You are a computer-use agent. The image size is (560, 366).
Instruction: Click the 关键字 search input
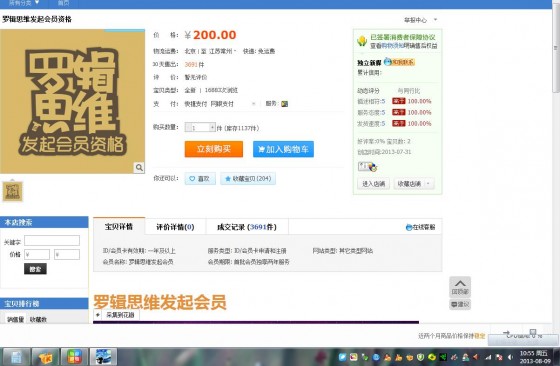52,241
